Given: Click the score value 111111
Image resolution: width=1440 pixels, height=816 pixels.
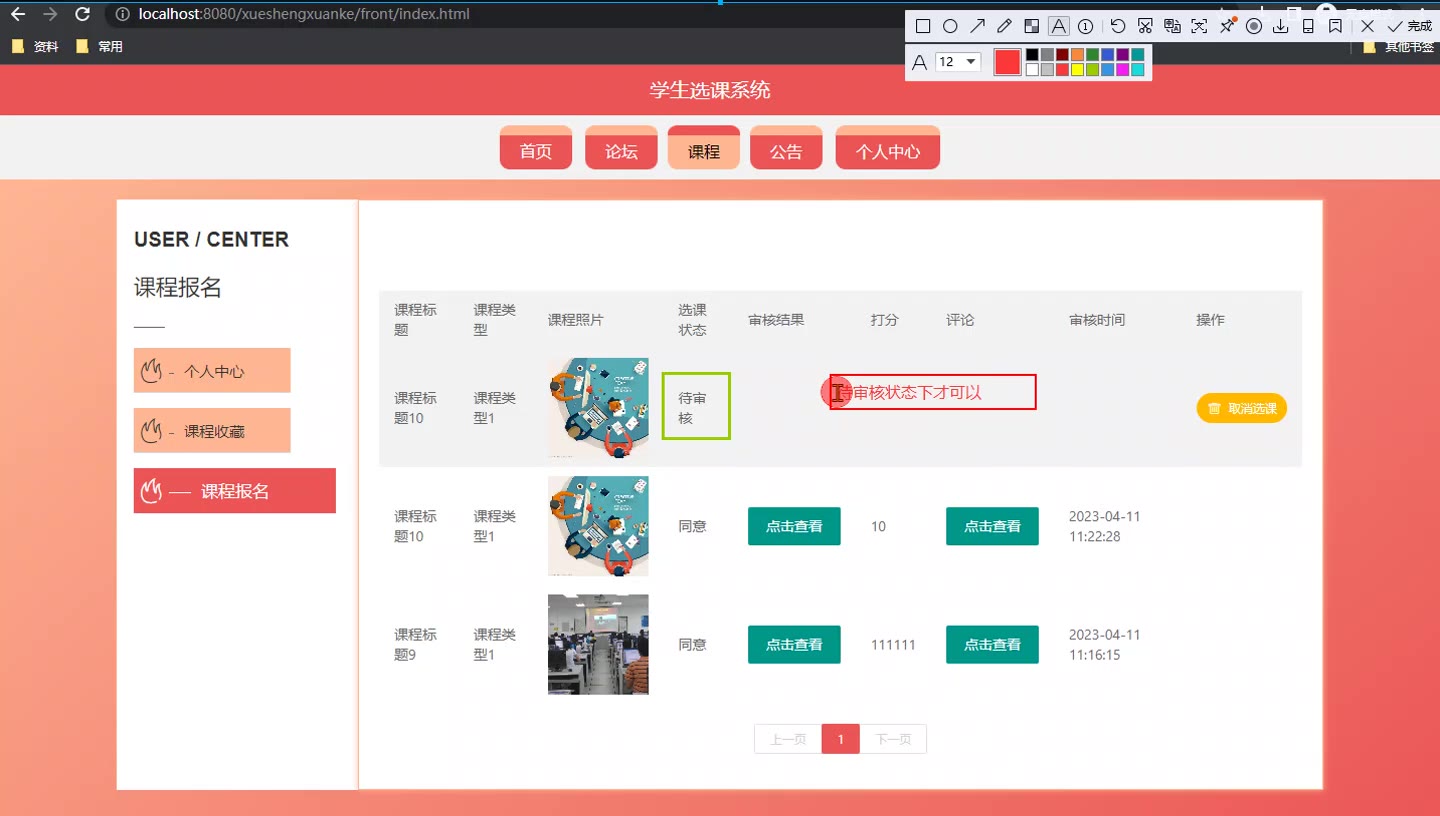Looking at the screenshot, I should point(893,645).
